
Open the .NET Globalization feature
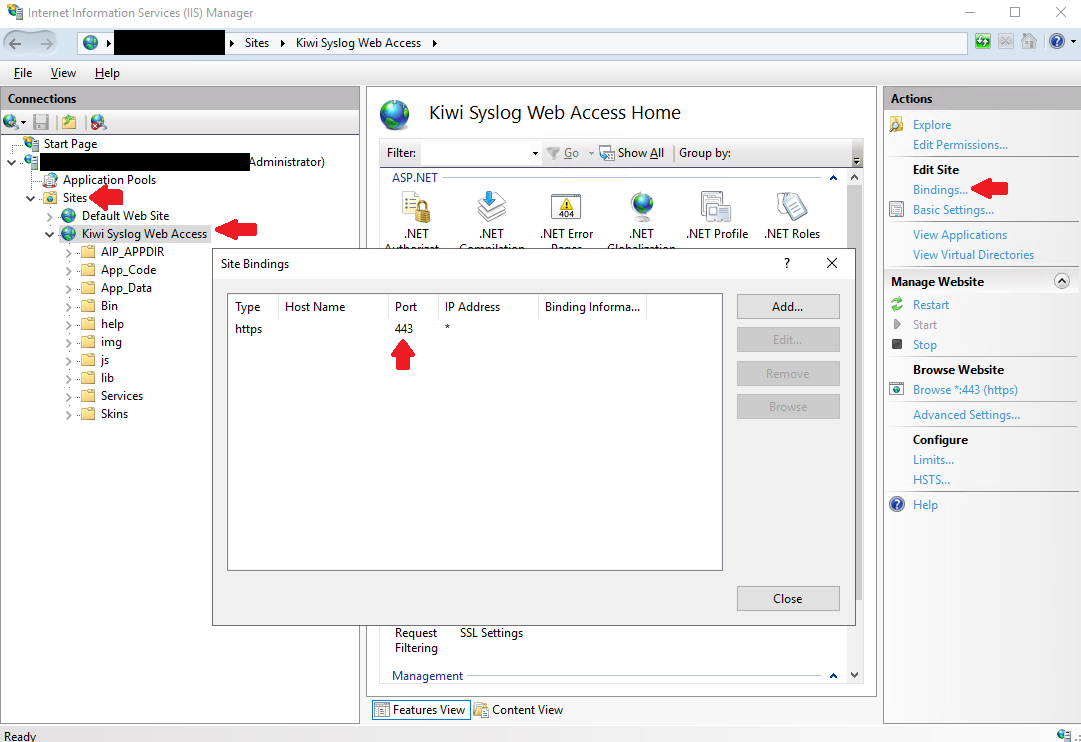tap(641, 210)
